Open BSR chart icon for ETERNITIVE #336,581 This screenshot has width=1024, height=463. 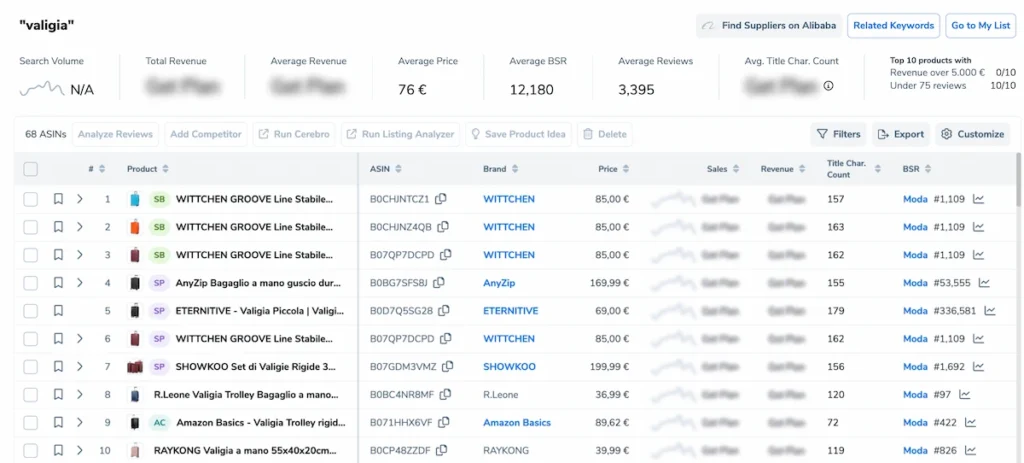click(990, 311)
